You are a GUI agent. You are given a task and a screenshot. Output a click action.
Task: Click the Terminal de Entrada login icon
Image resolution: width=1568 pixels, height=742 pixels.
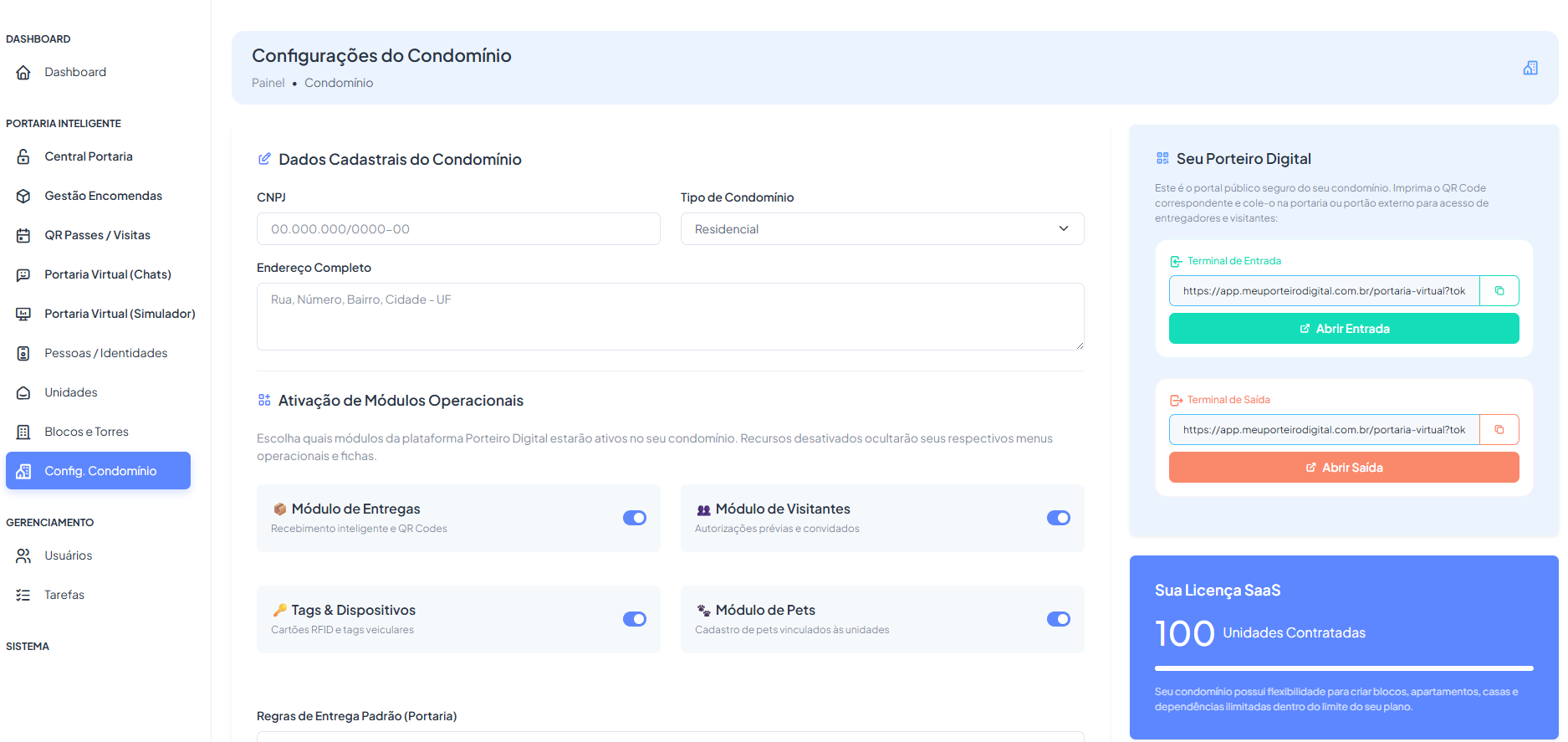1176,261
